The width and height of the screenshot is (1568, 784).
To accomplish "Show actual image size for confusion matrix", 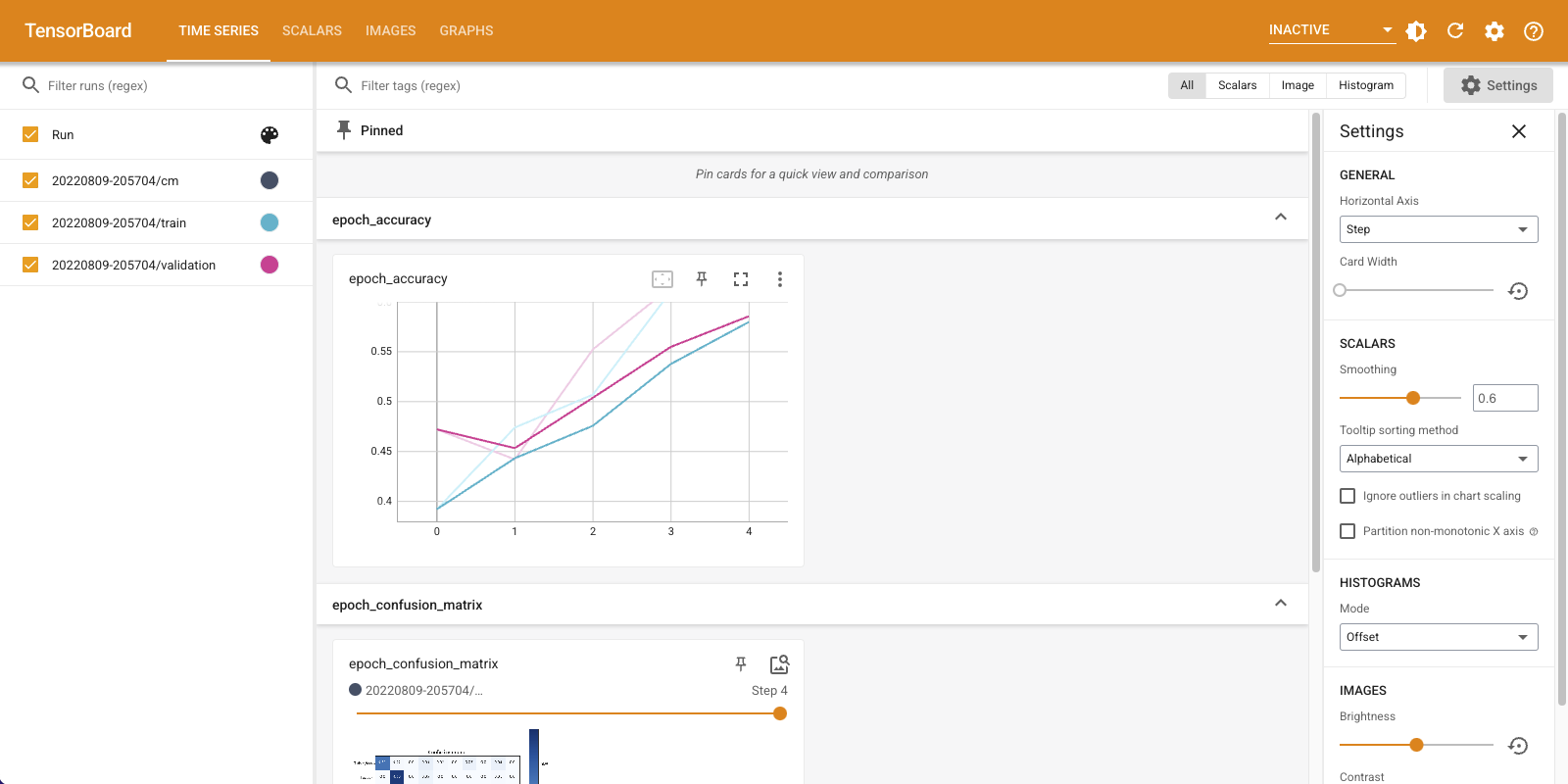I will (779, 664).
